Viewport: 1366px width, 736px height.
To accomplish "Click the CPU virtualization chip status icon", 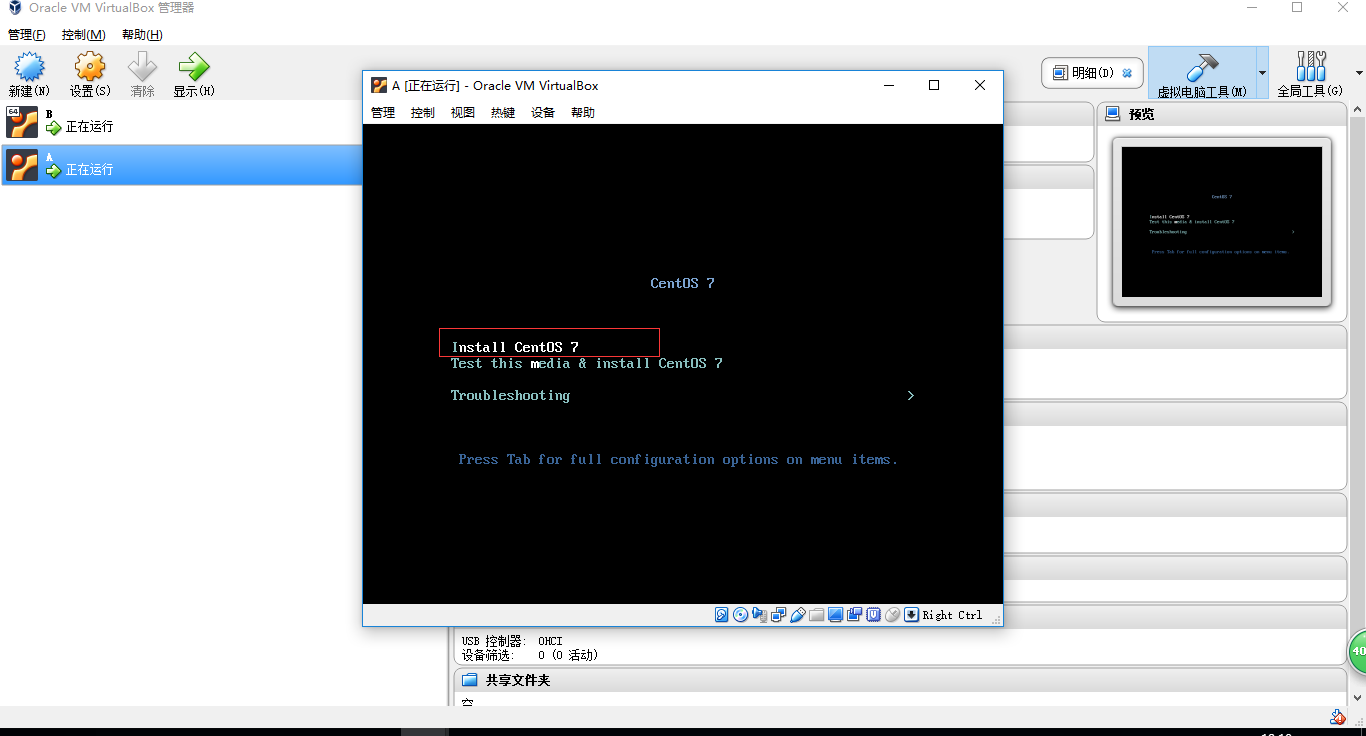I will point(873,615).
